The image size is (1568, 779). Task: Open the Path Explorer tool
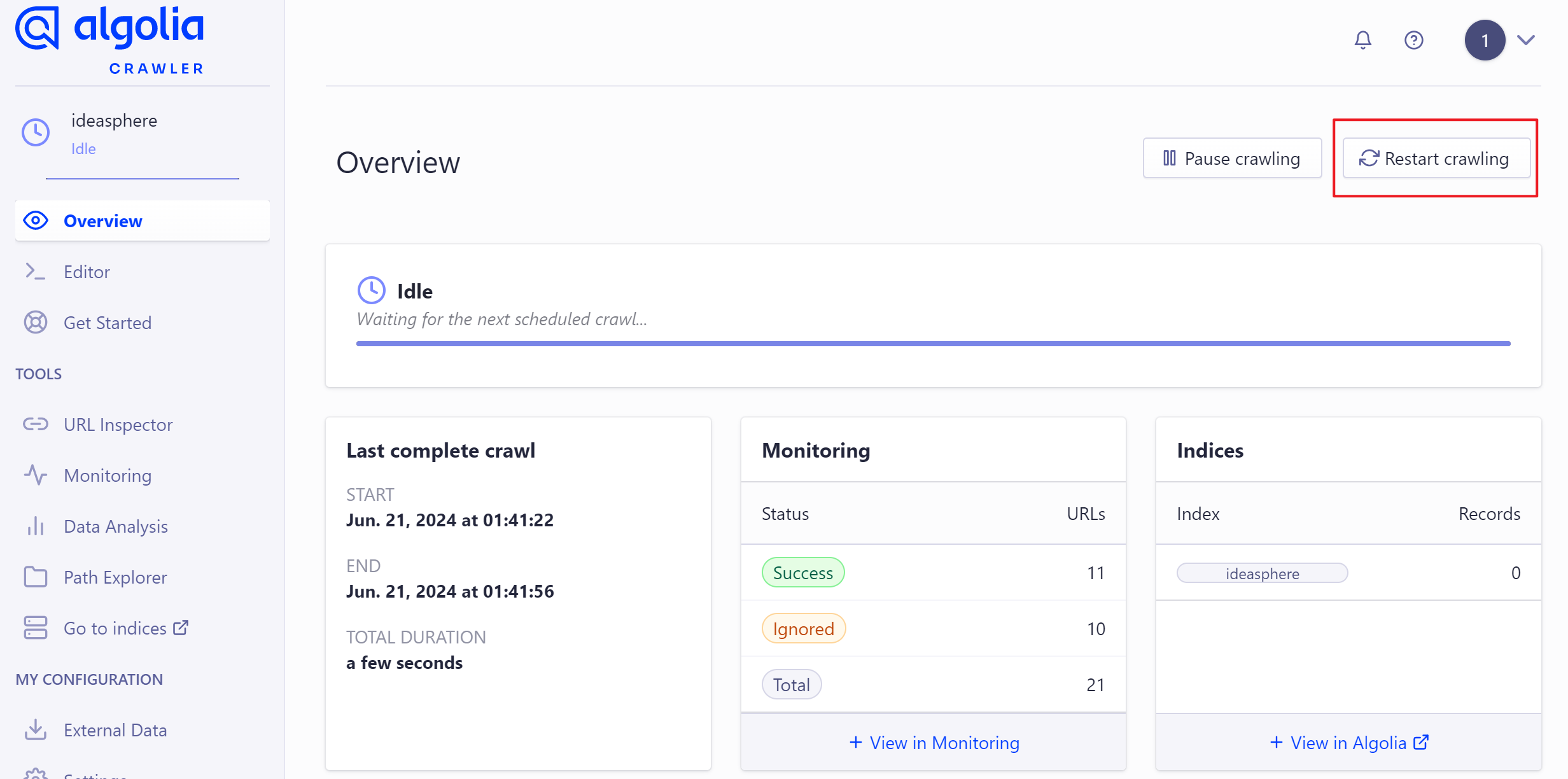click(x=143, y=577)
